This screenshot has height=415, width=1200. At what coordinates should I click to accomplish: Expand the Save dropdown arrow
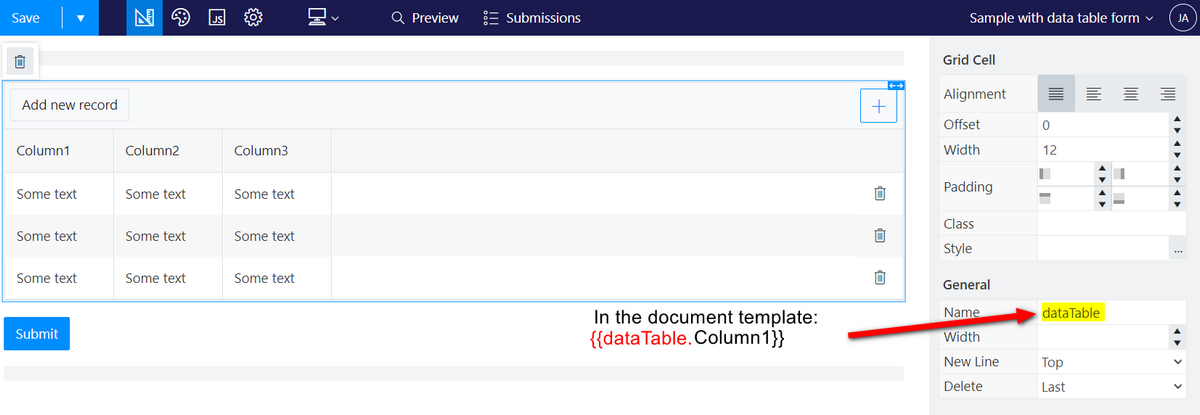pyautogui.click(x=80, y=18)
